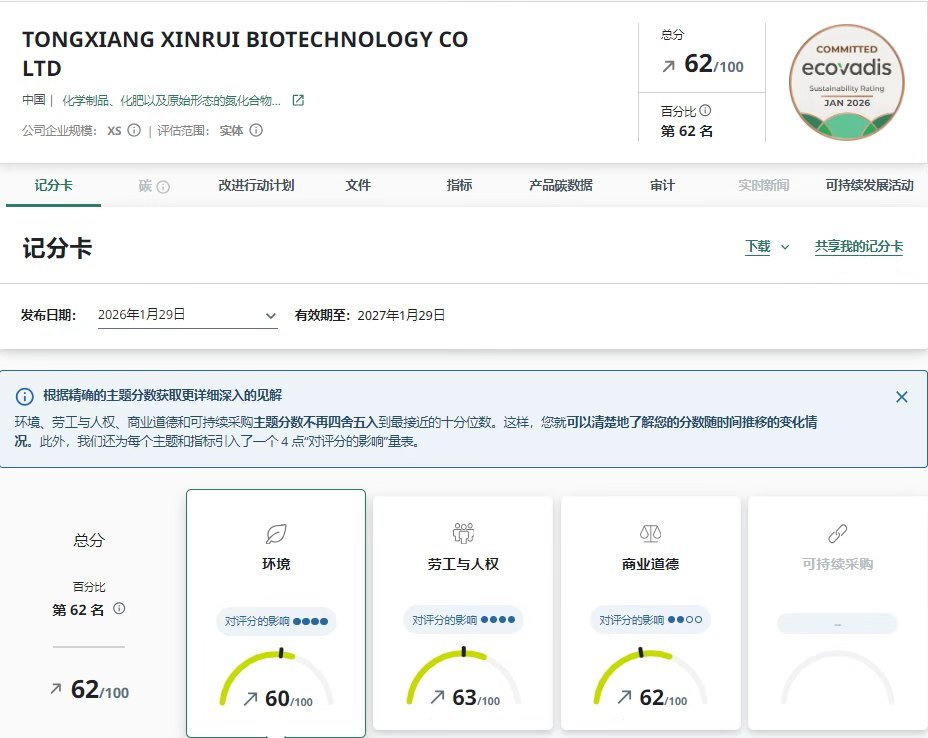The image size is (928, 738).
Task: Click the 商业道德 card title
Action: pos(650,564)
